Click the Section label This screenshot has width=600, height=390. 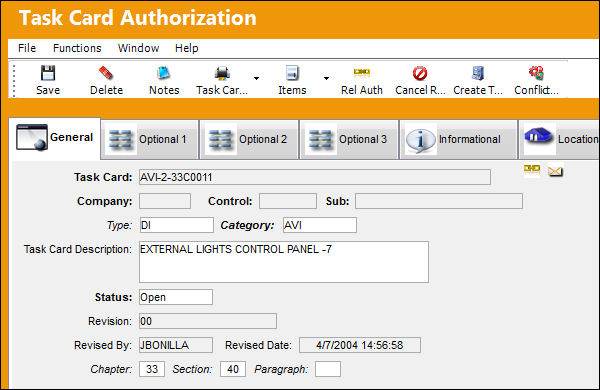pos(192,369)
